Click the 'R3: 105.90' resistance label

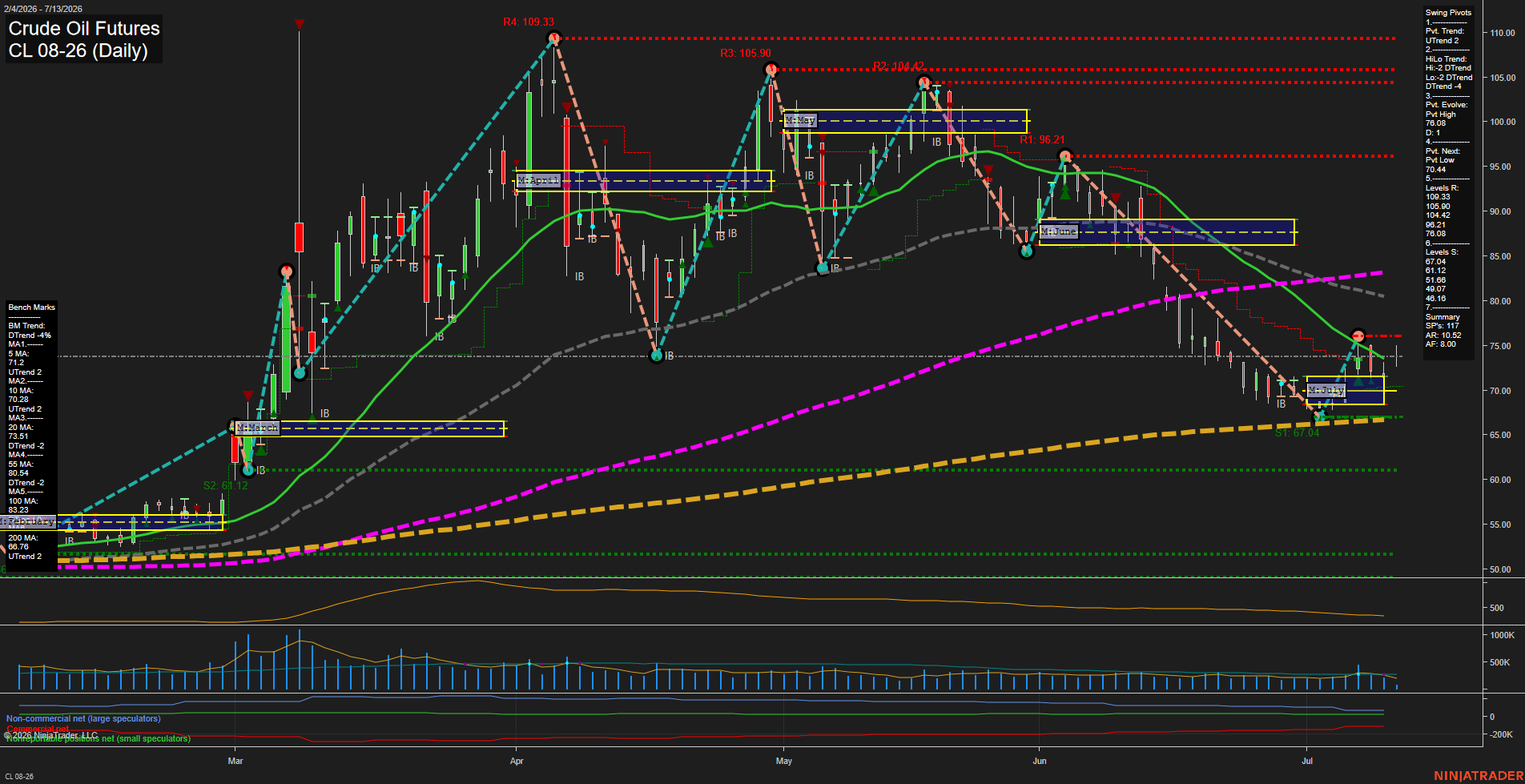click(746, 53)
